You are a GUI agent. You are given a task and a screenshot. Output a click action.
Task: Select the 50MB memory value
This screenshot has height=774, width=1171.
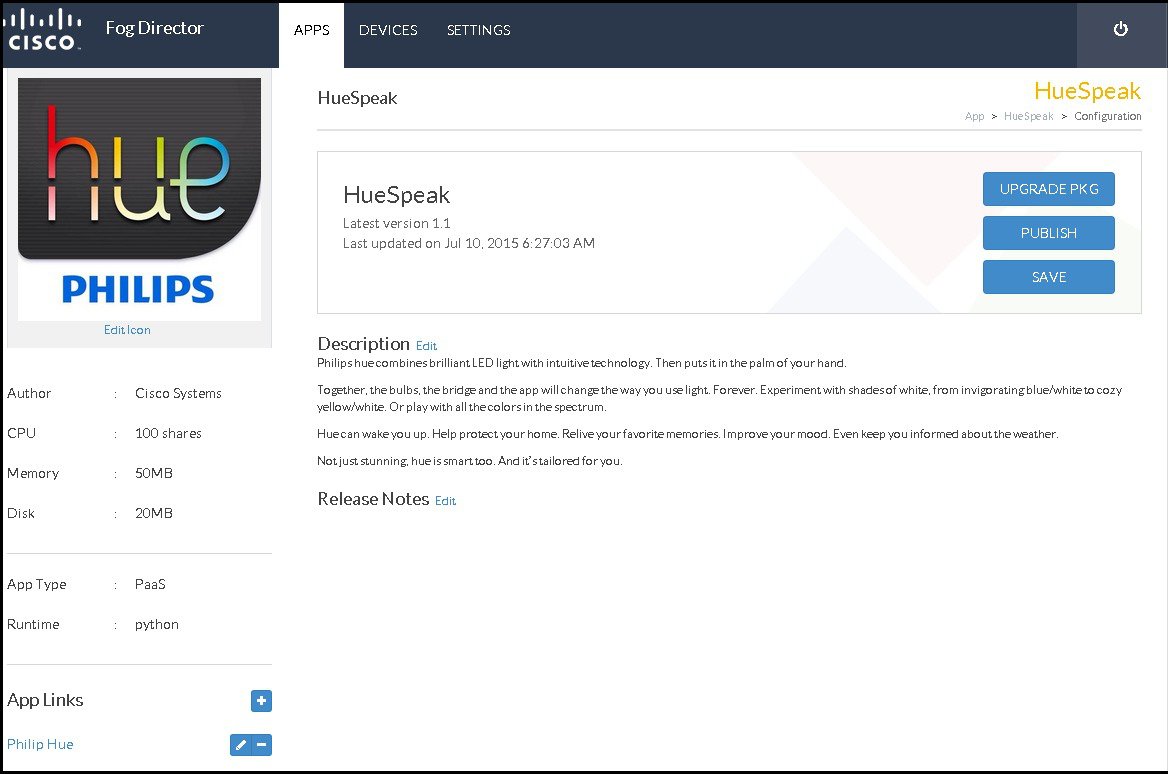pos(154,474)
